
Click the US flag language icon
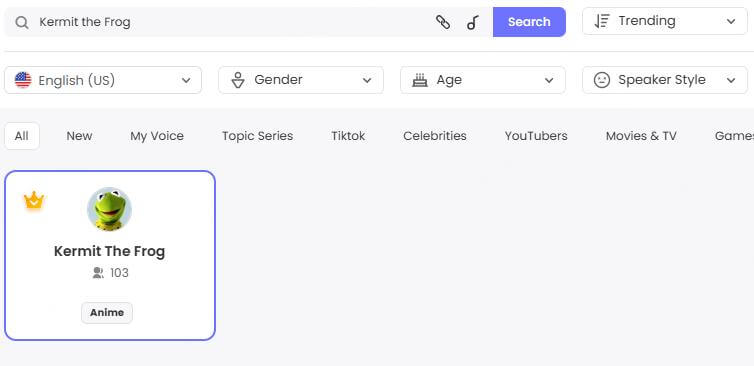23,80
